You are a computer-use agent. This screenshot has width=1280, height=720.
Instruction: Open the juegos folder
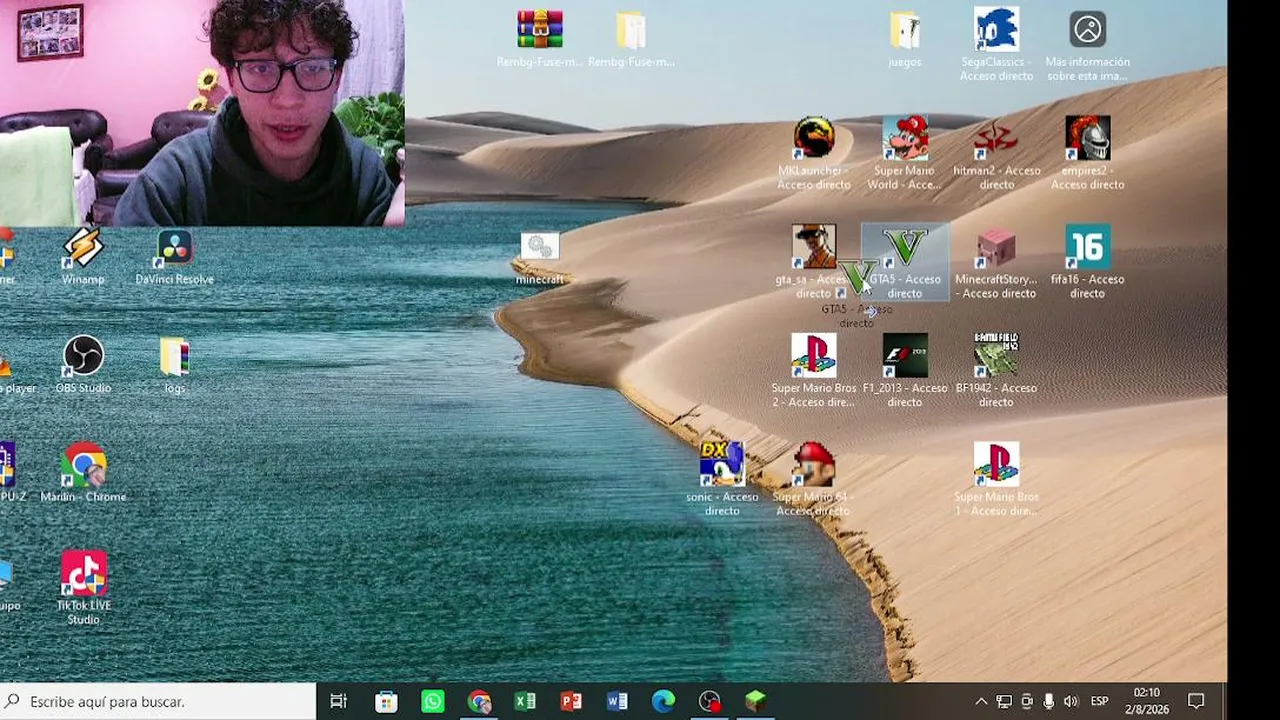click(x=905, y=30)
